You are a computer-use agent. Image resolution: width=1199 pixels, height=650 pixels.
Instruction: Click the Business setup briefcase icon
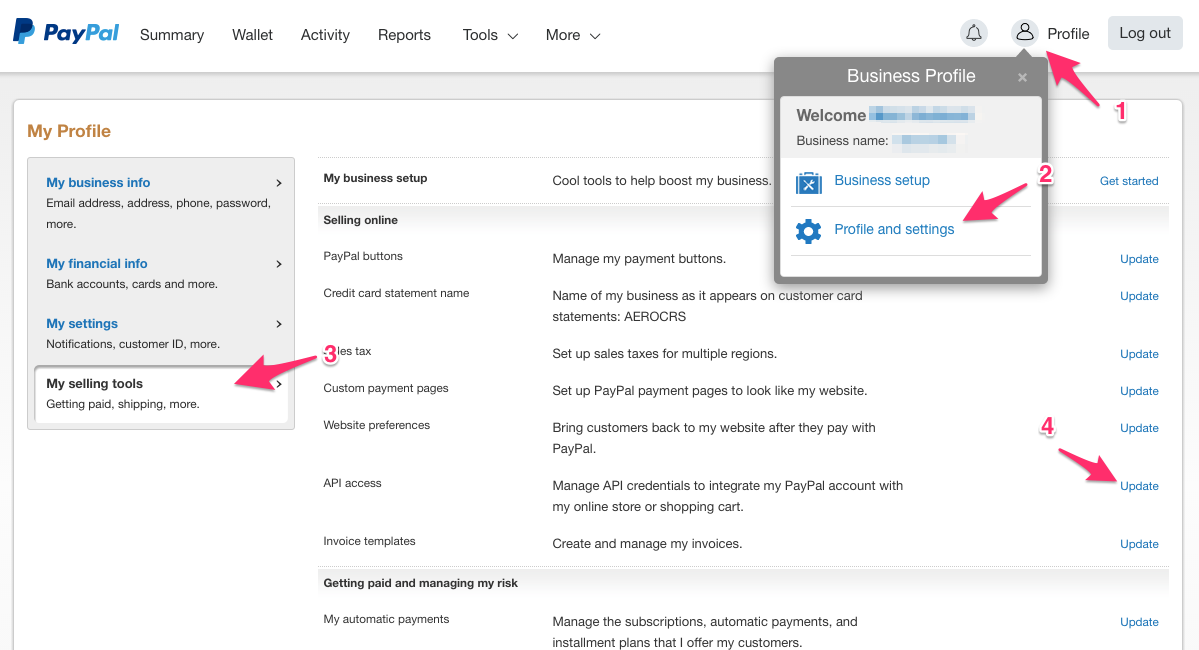808,182
